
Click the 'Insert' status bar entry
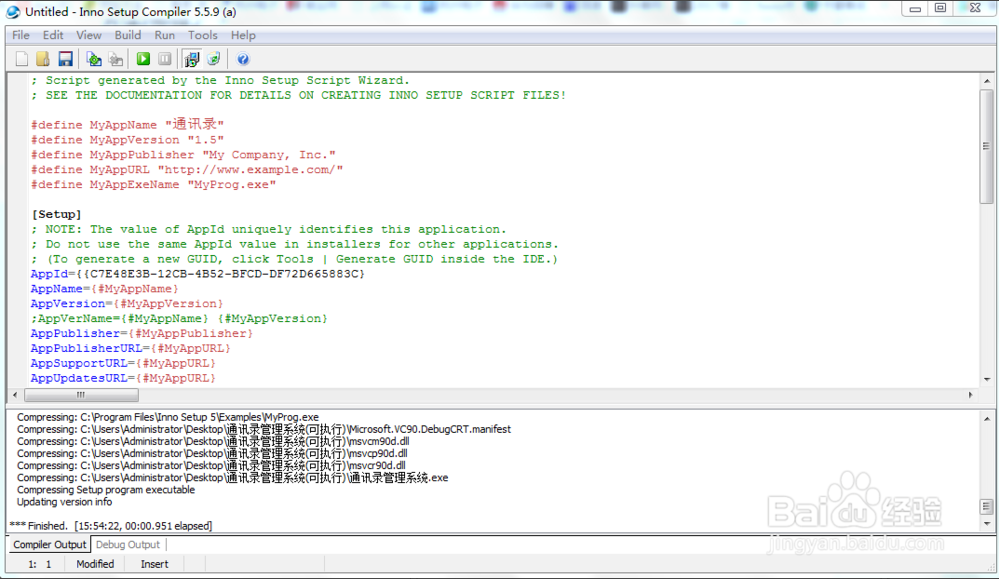click(154, 564)
